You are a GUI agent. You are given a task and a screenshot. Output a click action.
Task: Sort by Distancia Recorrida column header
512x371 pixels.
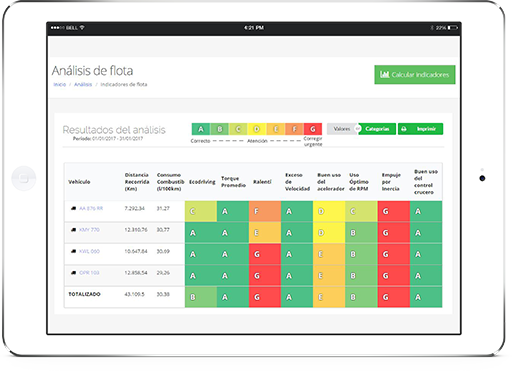[137, 182]
